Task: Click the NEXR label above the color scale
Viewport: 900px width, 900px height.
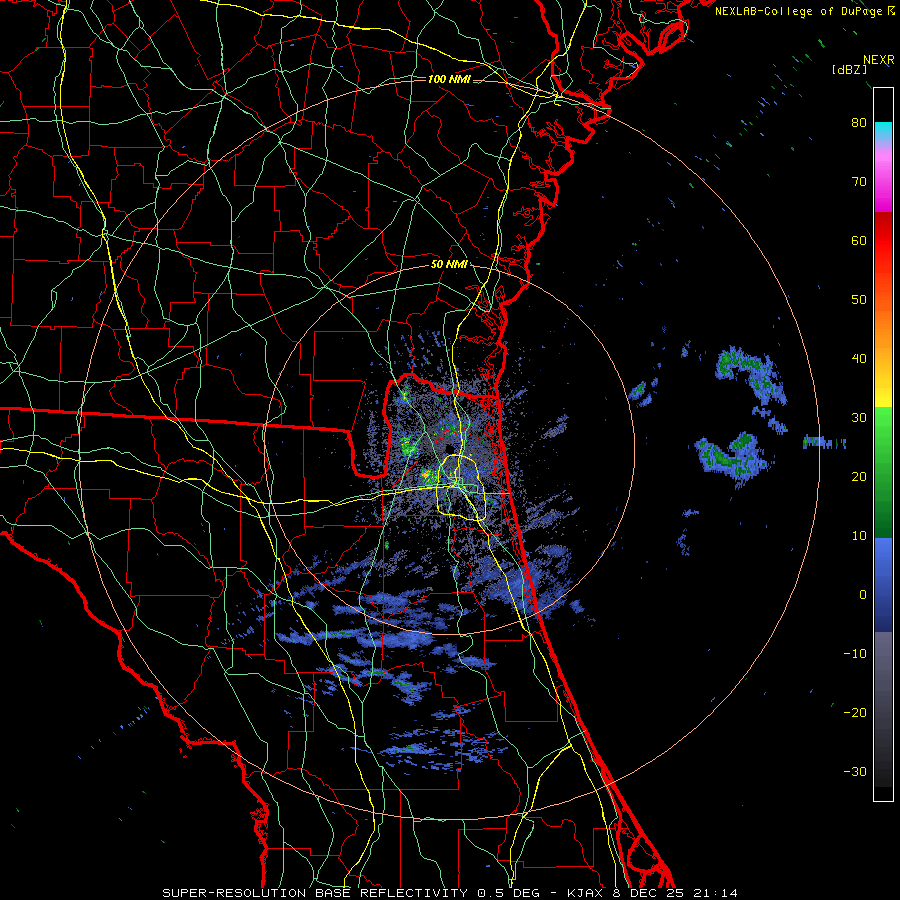Action: [x=879, y=60]
